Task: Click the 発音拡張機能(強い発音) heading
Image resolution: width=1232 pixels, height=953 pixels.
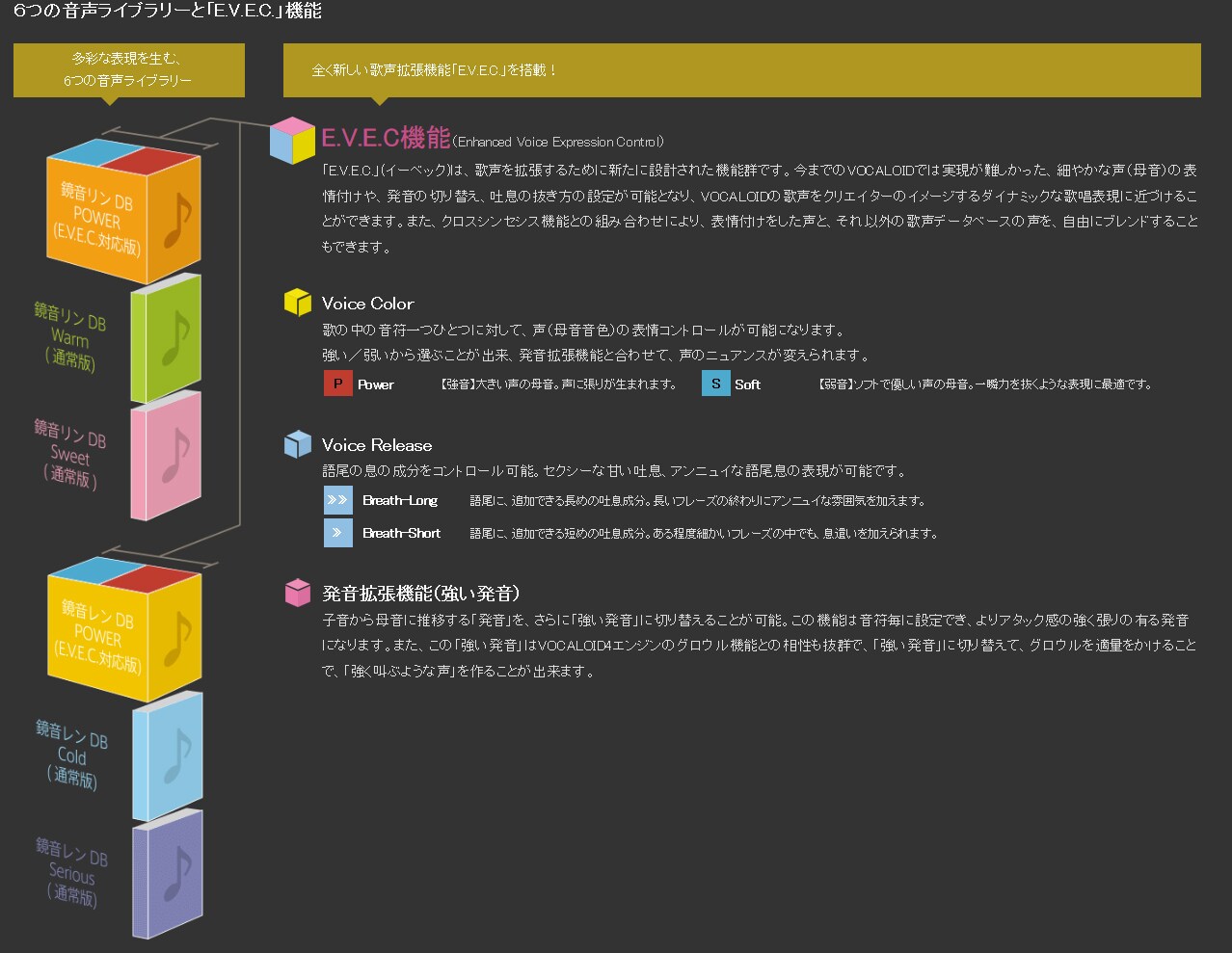Action: coord(421,594)
